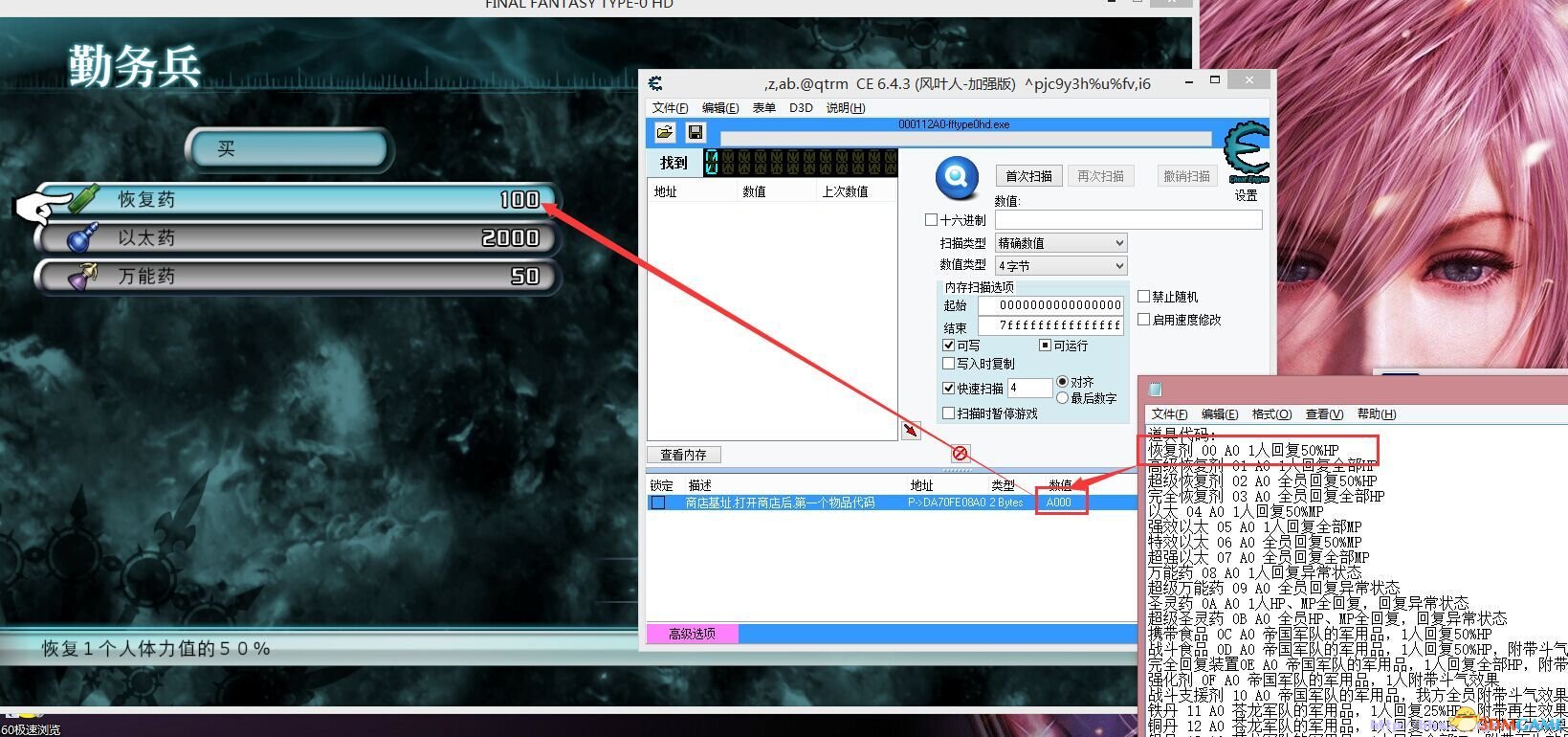Screen dimensions: 1568x737
Task: Click process label 000112A0-fftype0hd.exe
Action: pos(954,124)
